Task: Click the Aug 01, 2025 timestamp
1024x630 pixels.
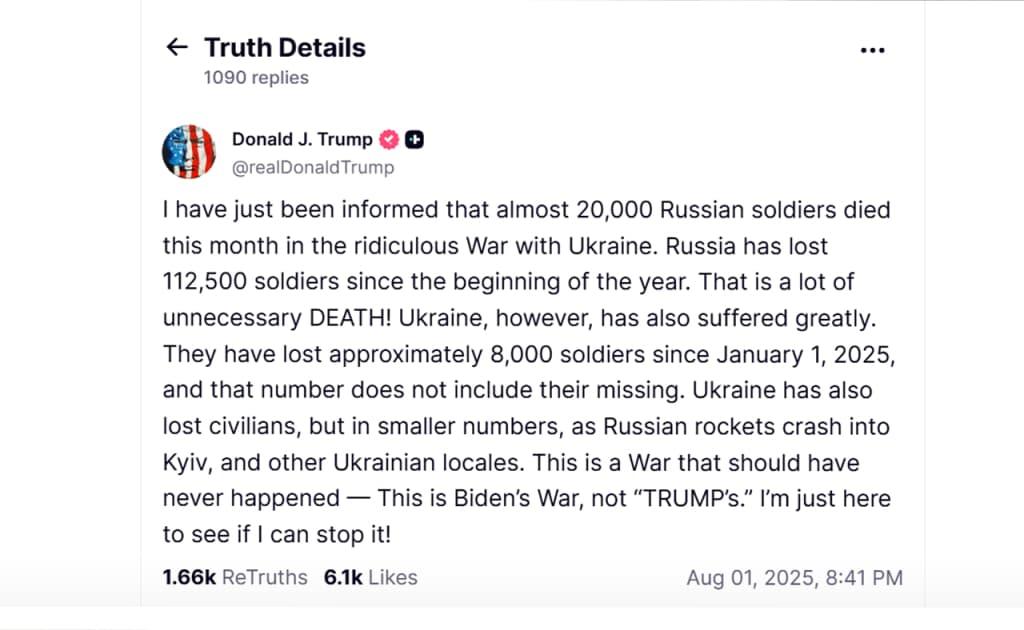Action: click(794, 577)
